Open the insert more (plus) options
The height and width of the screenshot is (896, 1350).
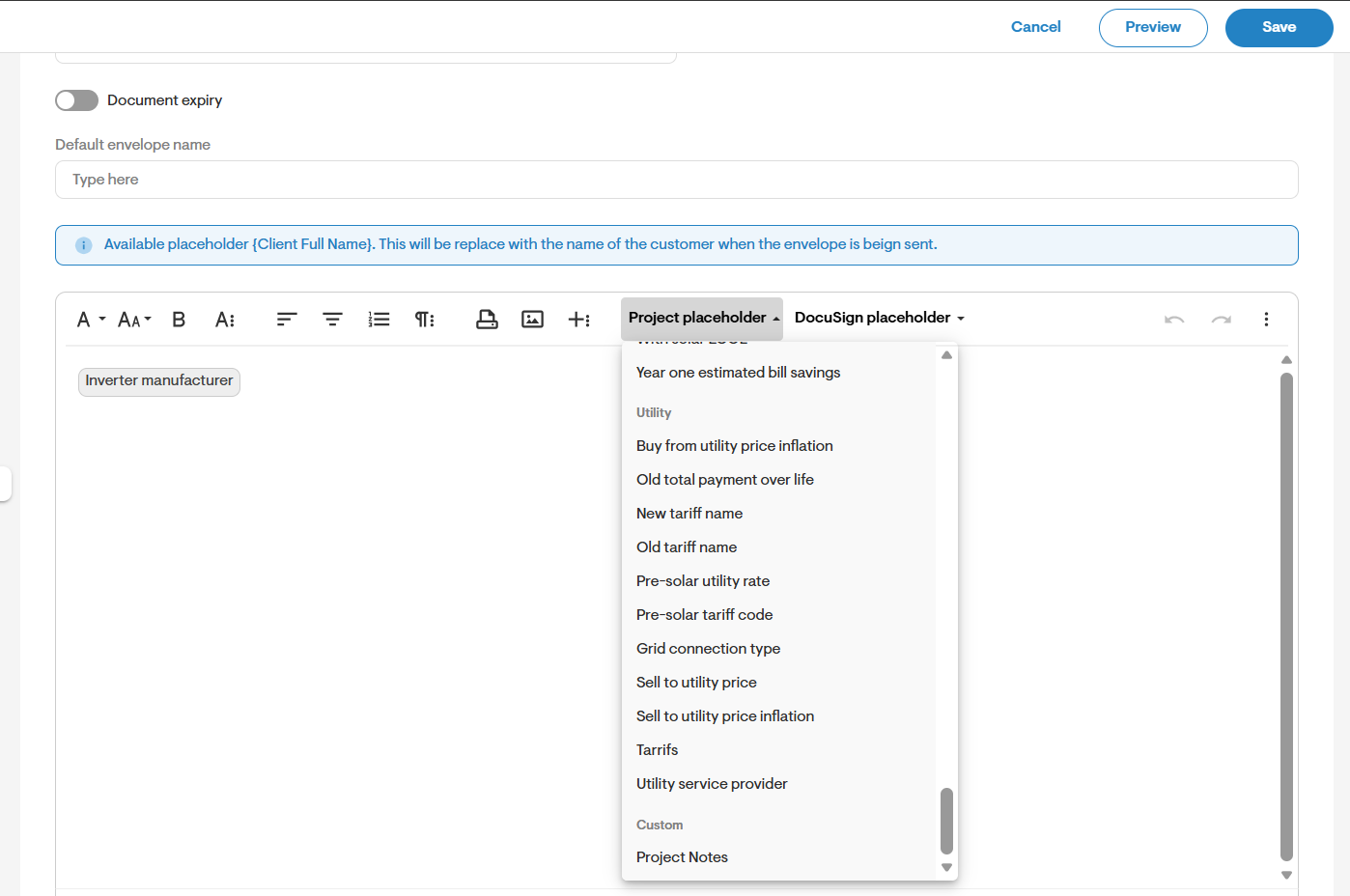point(578,320)
